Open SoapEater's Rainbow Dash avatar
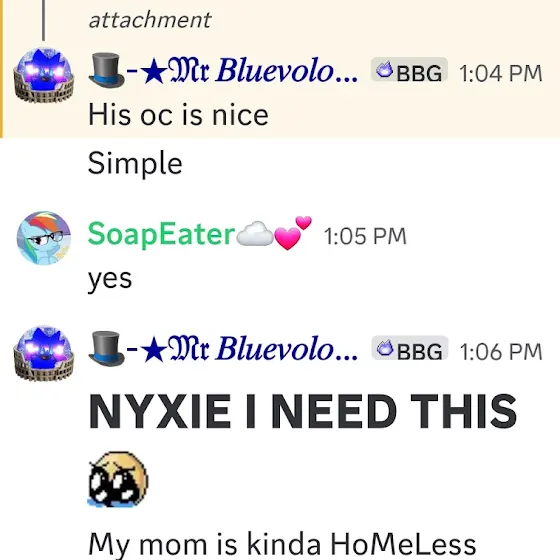 44,238
